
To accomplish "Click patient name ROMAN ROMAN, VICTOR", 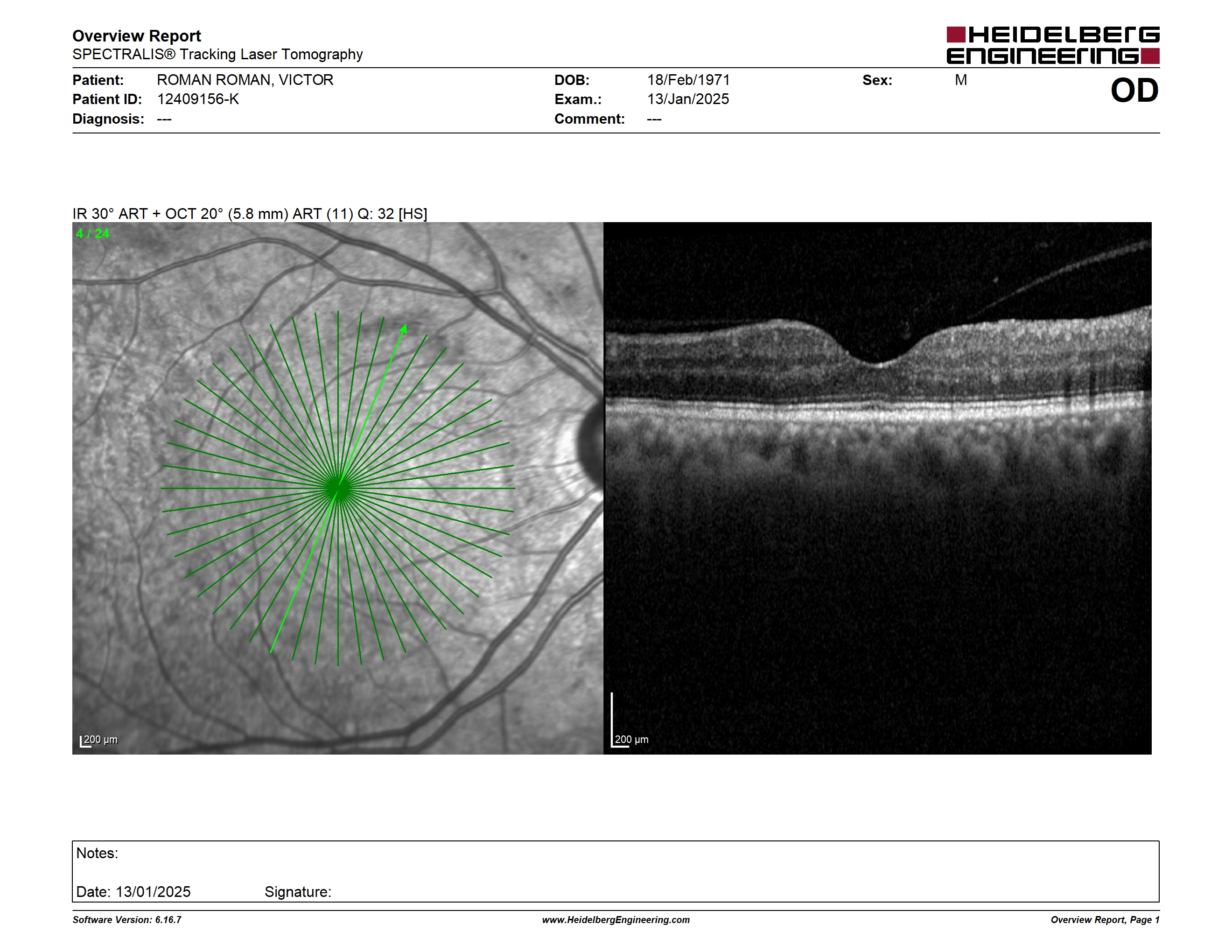I will coord(245,80).
